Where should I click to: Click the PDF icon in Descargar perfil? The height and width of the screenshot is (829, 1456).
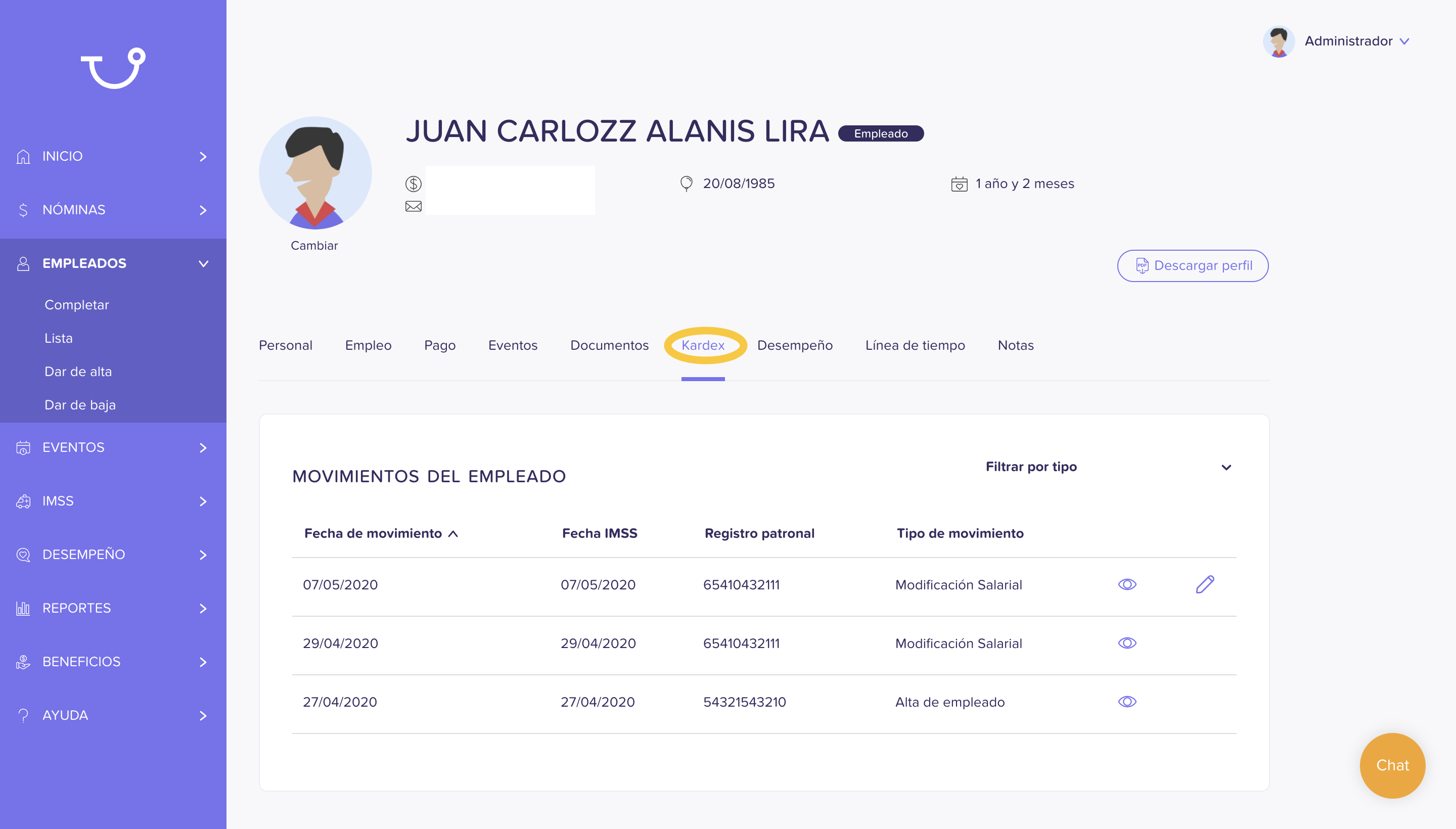click(x=1142, y=265)
